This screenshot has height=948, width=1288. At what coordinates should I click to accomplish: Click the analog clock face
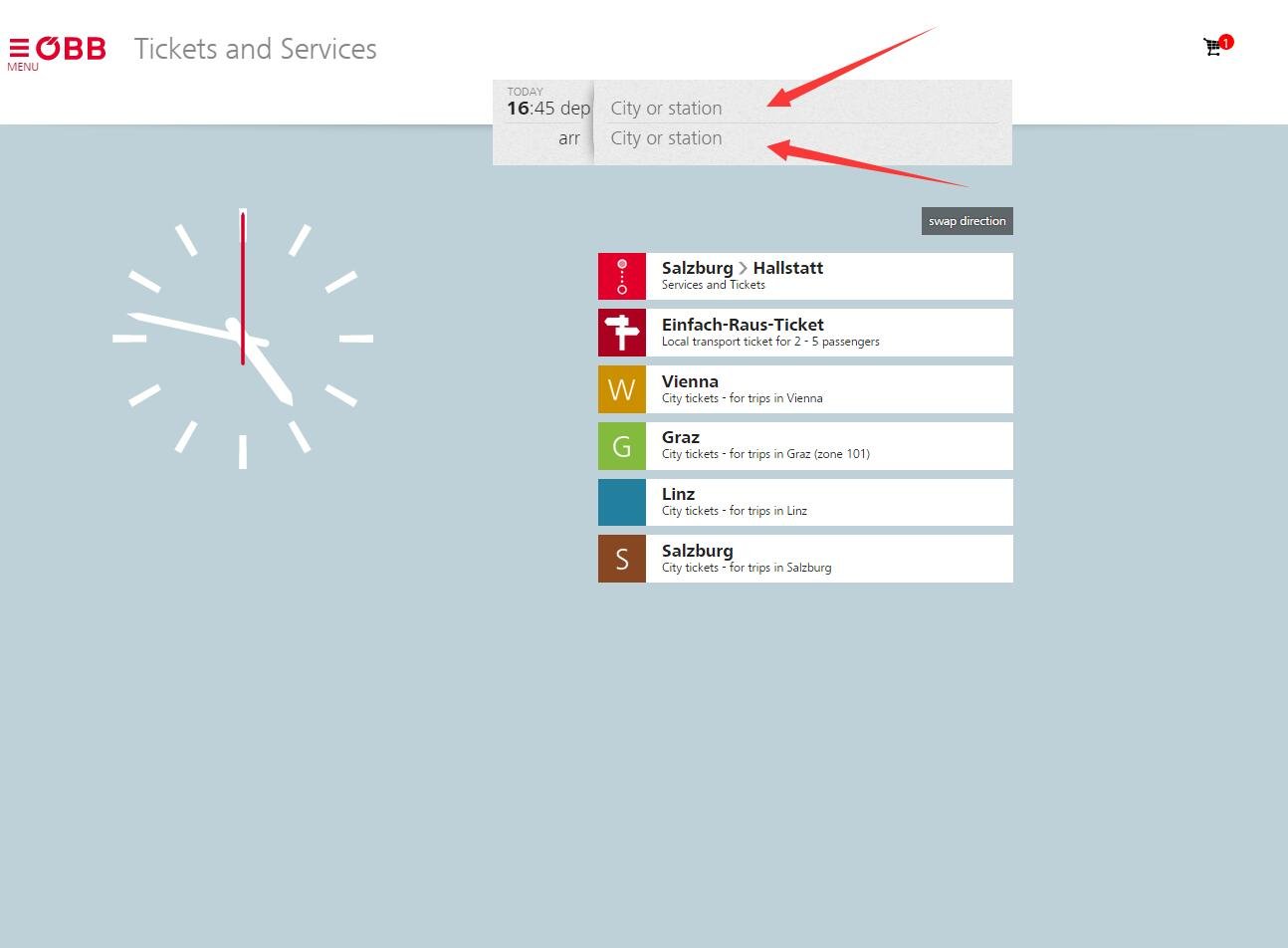243,339
